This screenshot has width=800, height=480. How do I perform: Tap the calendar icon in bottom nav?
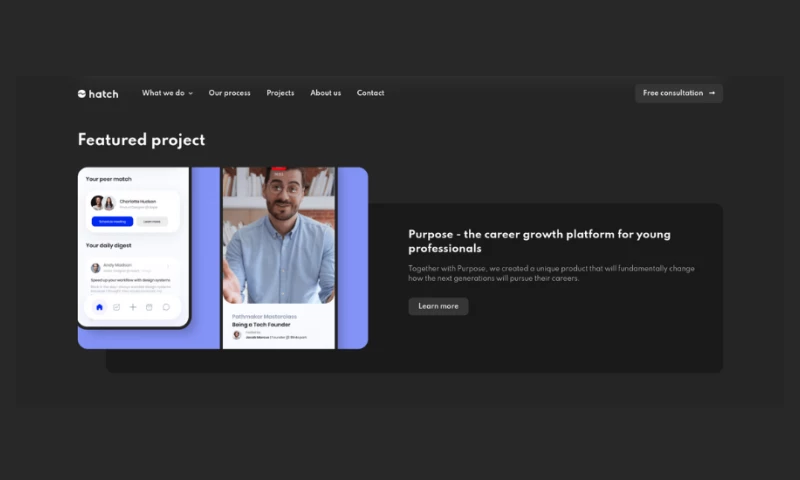click(x=149, y=307)
